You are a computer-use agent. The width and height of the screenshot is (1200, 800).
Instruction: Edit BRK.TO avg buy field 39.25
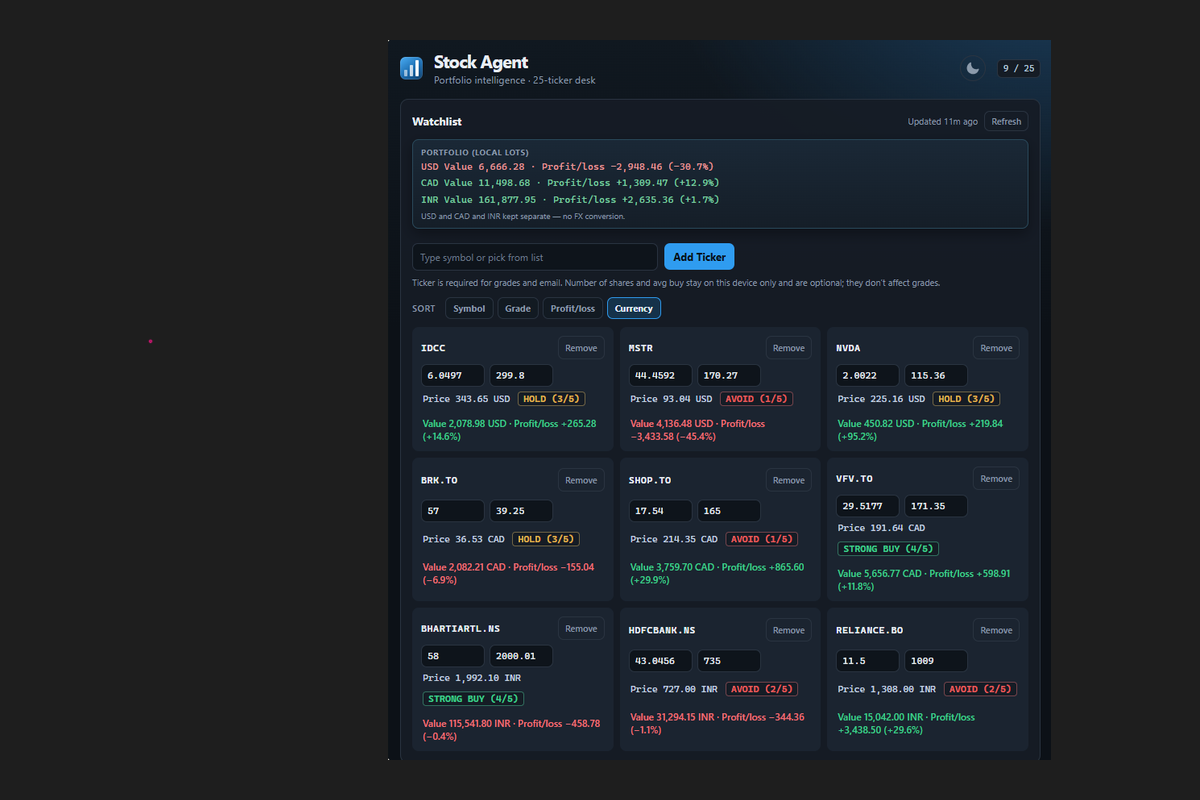click(x=521, y=511)
